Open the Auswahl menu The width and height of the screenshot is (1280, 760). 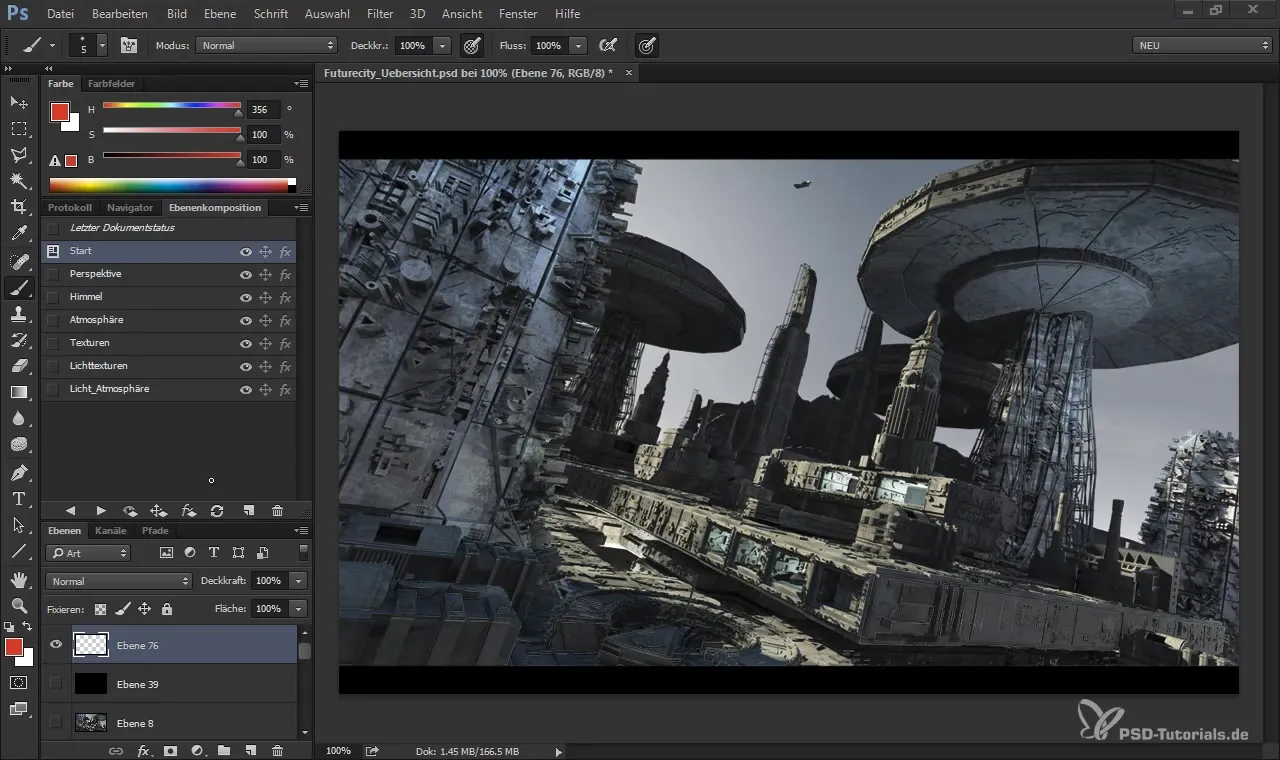click(327, 14)
